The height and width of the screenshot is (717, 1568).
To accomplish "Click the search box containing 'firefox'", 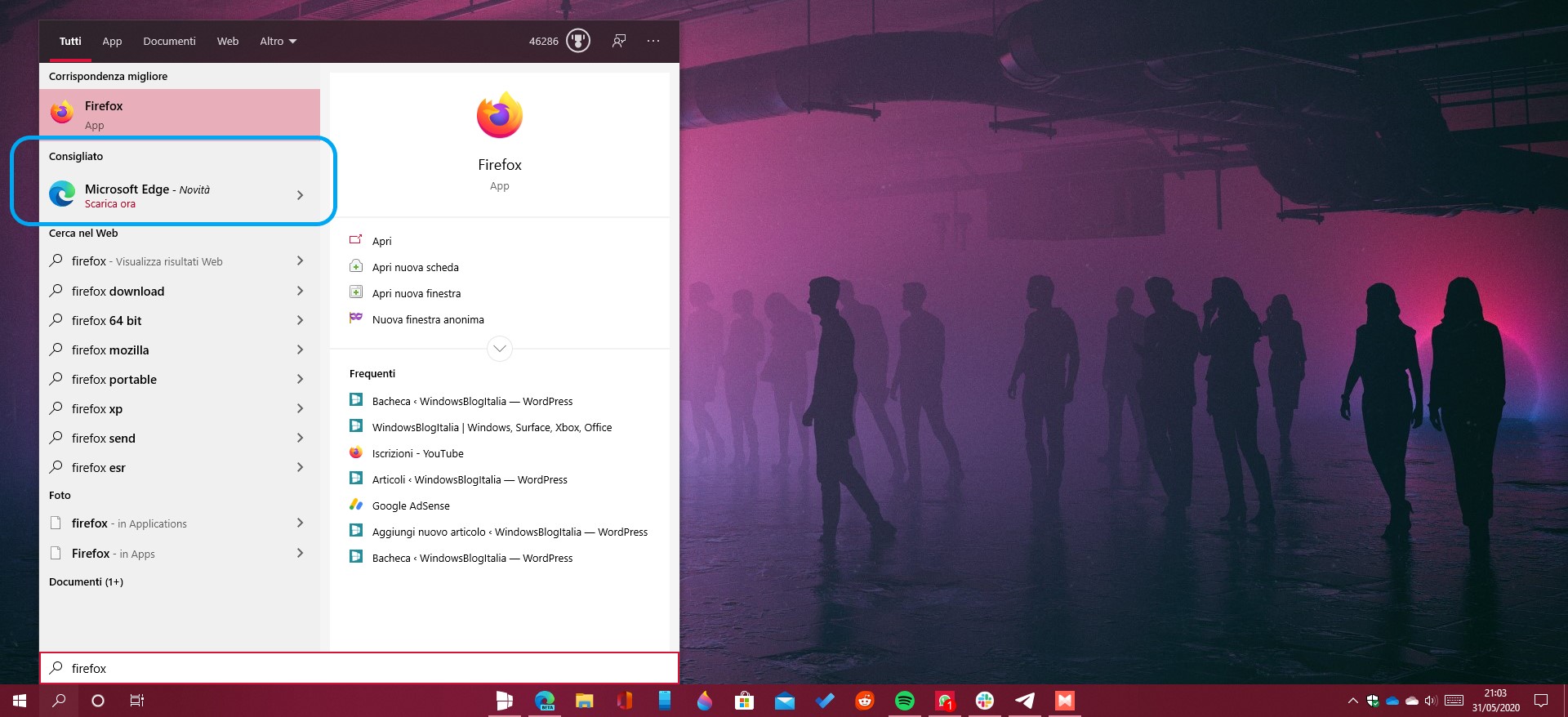I will click(x=359, y=668).
